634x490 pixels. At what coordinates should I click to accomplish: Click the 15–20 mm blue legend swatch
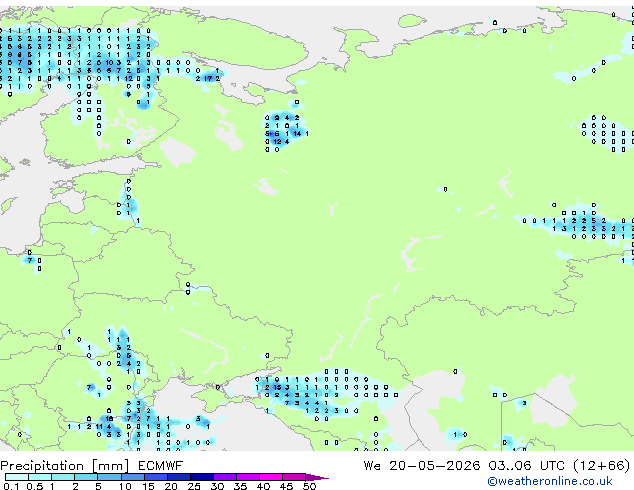pos(155,477)
